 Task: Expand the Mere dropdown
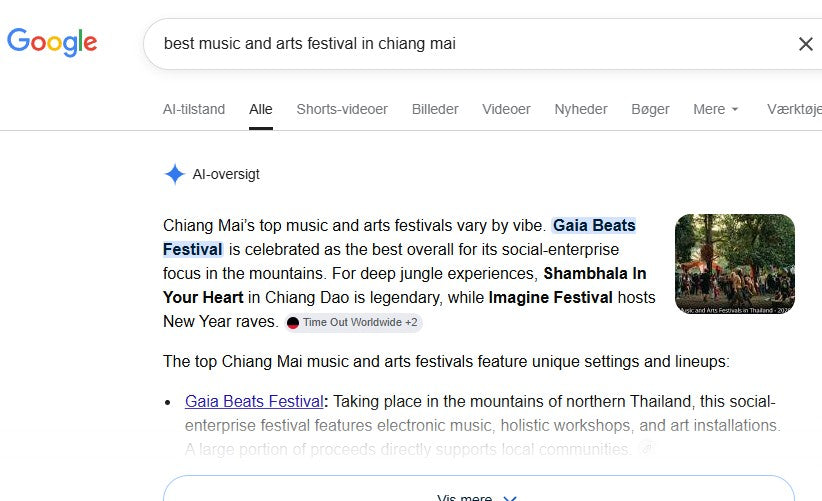[x=715, y=109]
